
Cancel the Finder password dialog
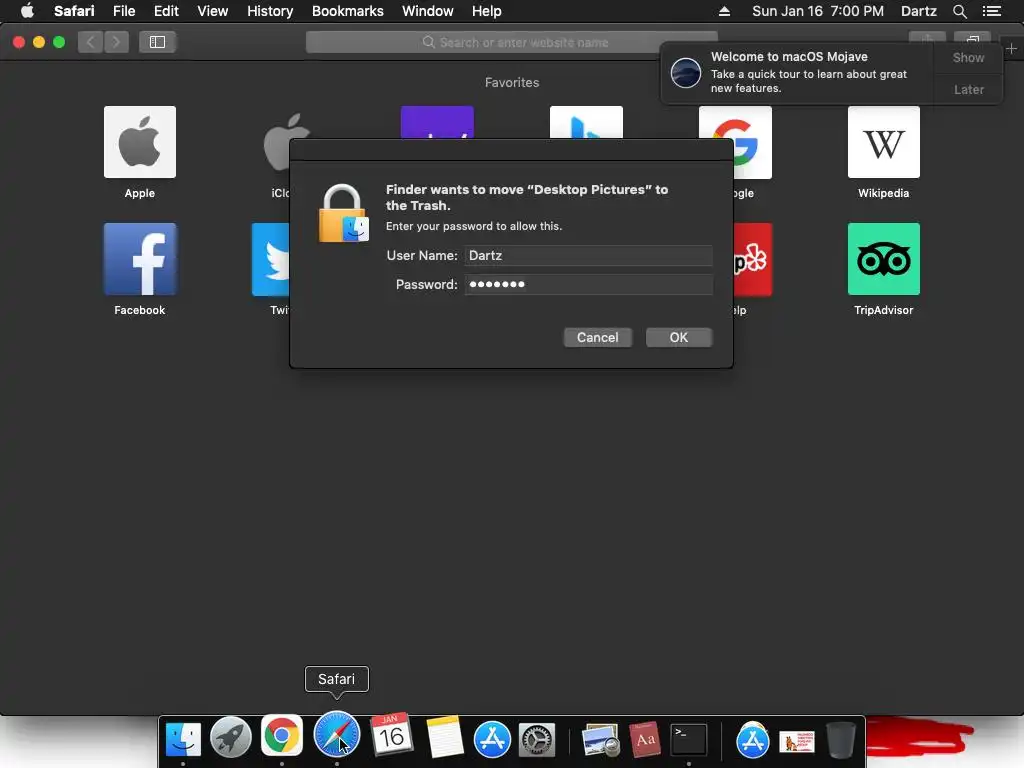pyautogui.click(x=598, y=338)
